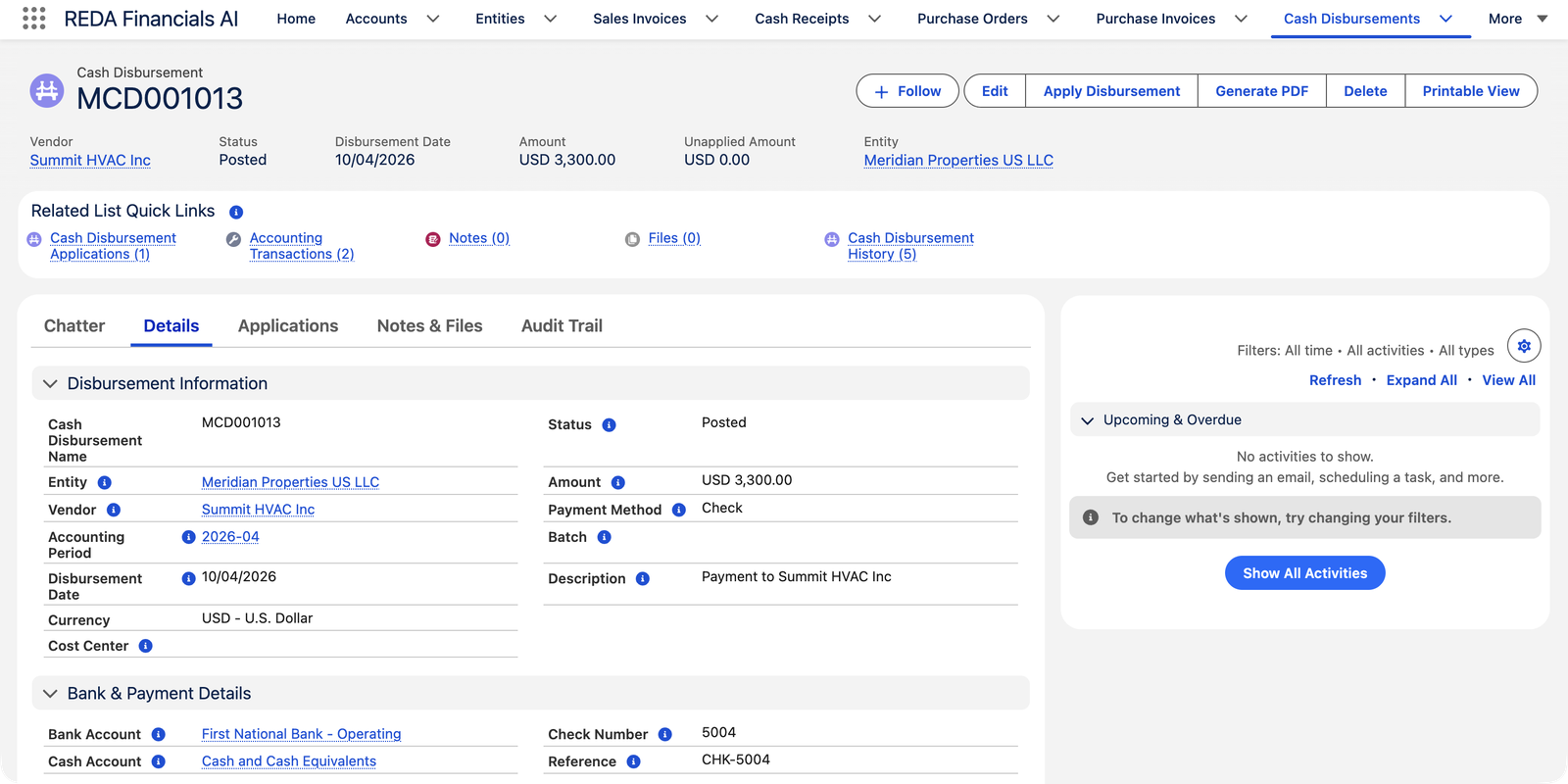Viewport: 1568px width, 784px height.
Task: View the Audit Trail tab
Action: click(x=562, y=326)
